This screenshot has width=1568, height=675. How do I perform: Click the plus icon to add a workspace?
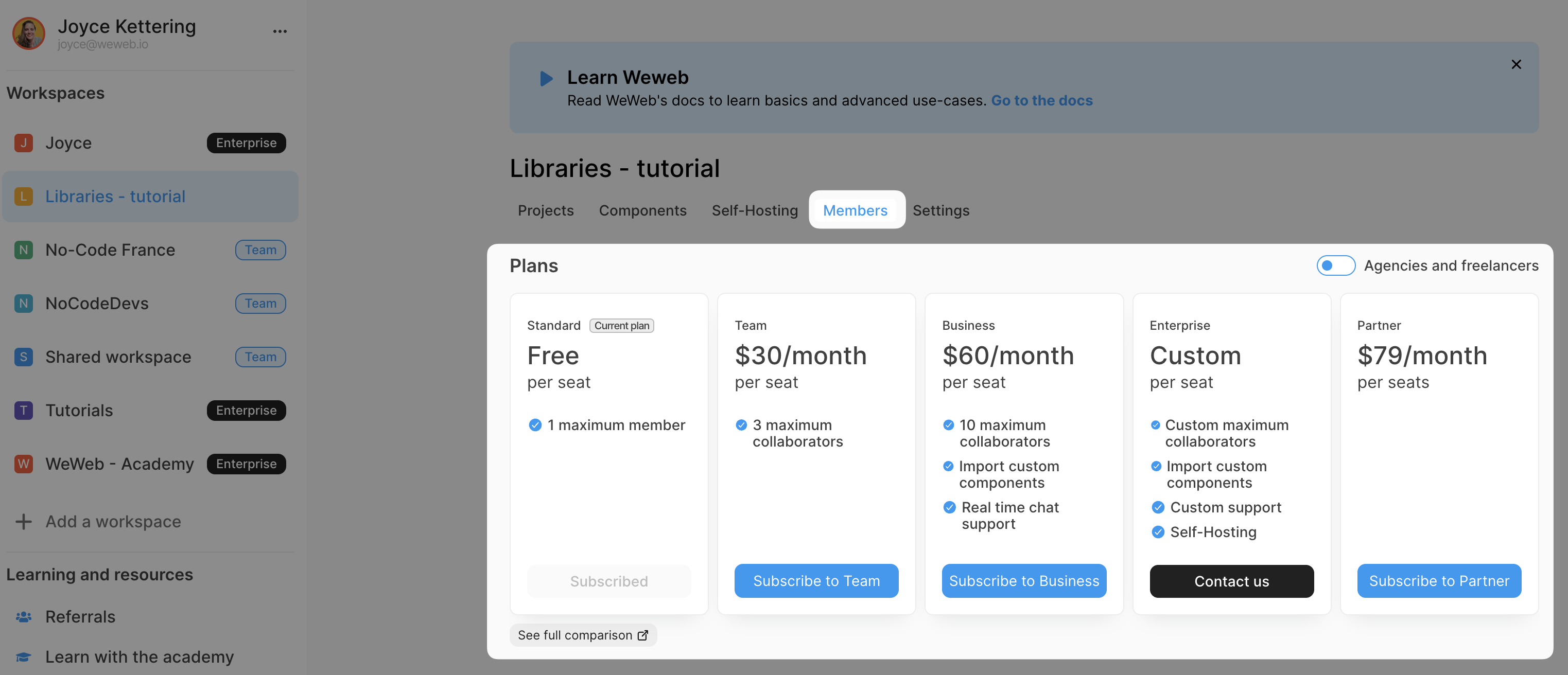click(x=23, y=521)
